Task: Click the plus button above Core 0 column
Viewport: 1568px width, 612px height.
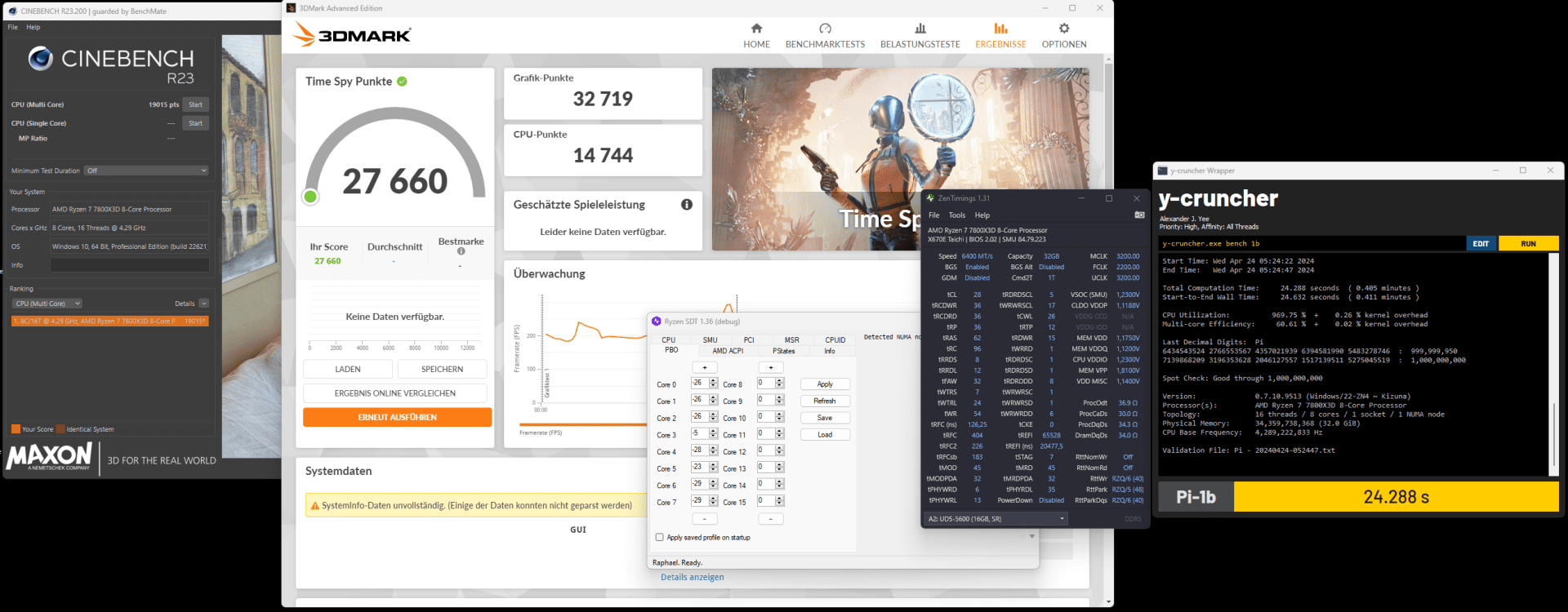Action: click(x=705, y=367)
